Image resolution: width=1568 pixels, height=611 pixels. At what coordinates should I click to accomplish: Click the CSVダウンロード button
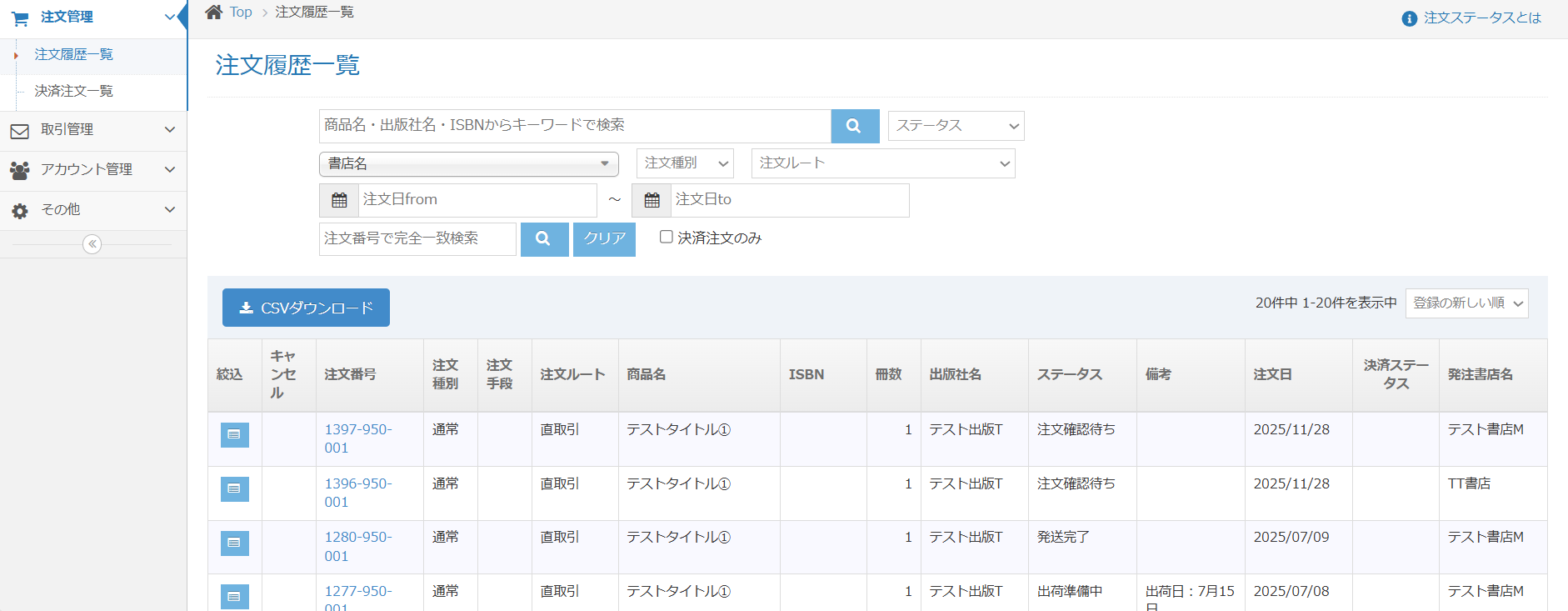(x=306, y=308)
